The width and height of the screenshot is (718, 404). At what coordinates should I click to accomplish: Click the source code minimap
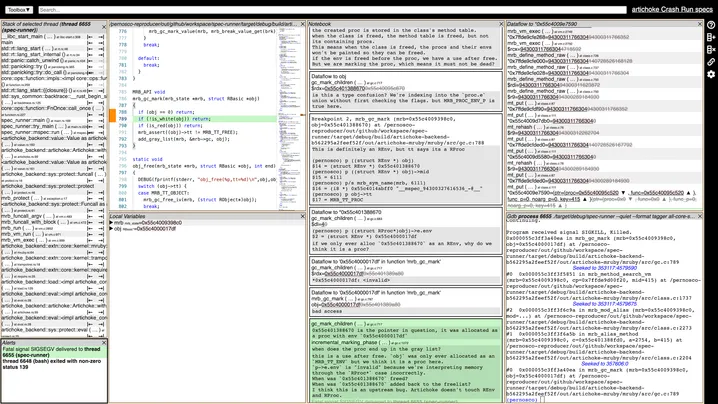click(x=290, y=119)
